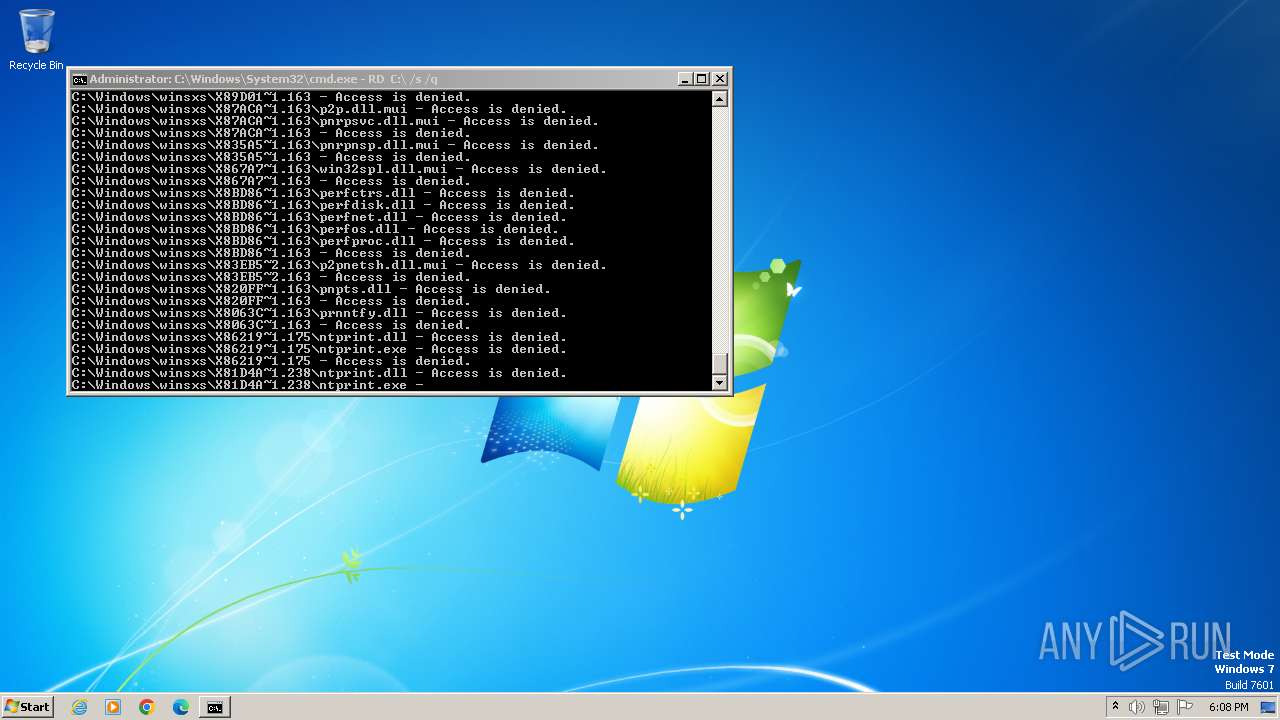Click the line containing pnrpsvc.dll.mui
The image size is (1280, 720).
click(x=335, y=121)
